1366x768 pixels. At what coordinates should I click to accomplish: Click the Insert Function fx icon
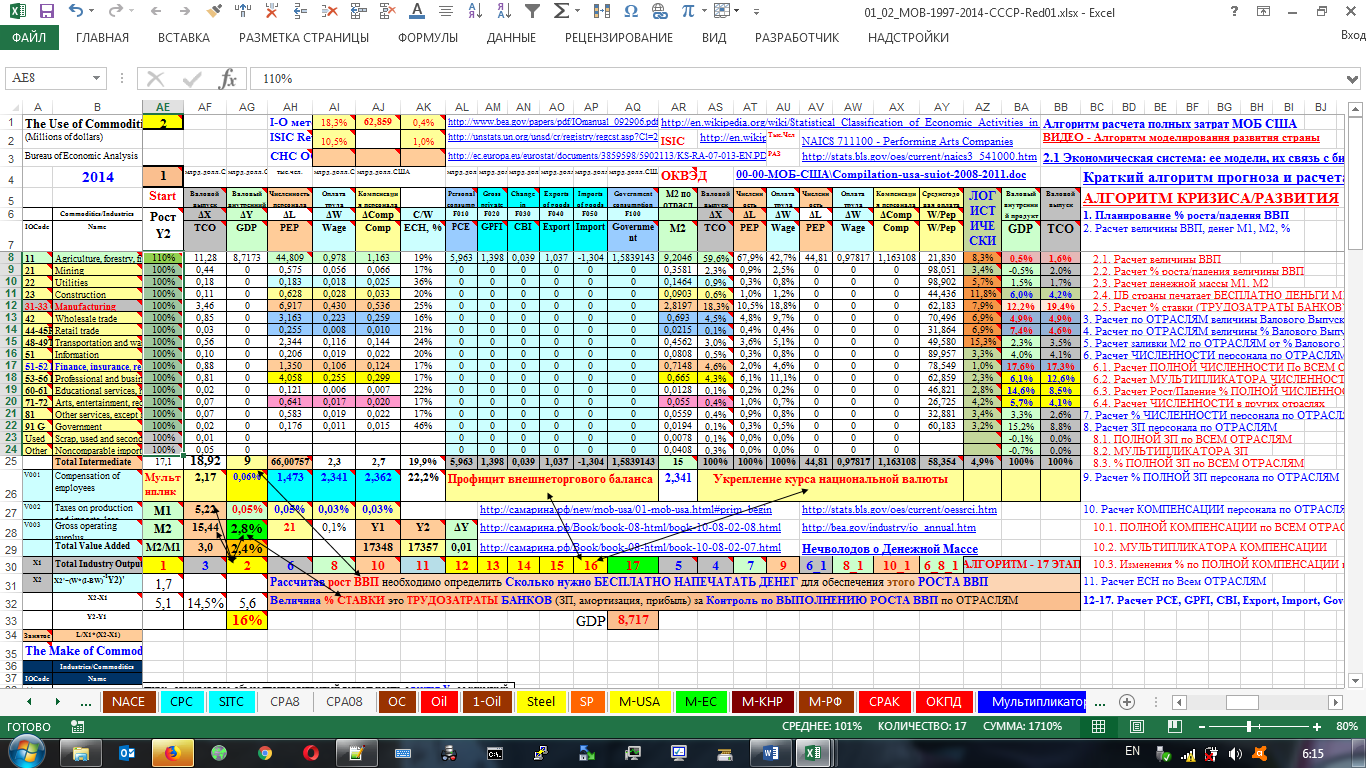[x=229, y=79]
